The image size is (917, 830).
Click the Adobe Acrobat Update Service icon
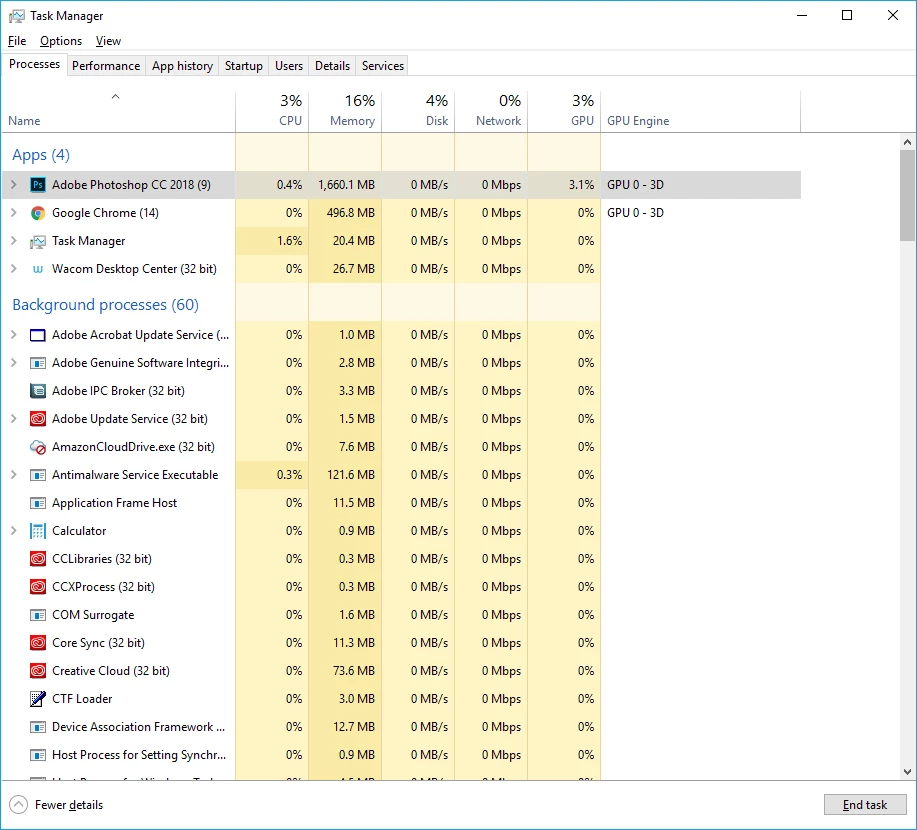pos(37,335)
